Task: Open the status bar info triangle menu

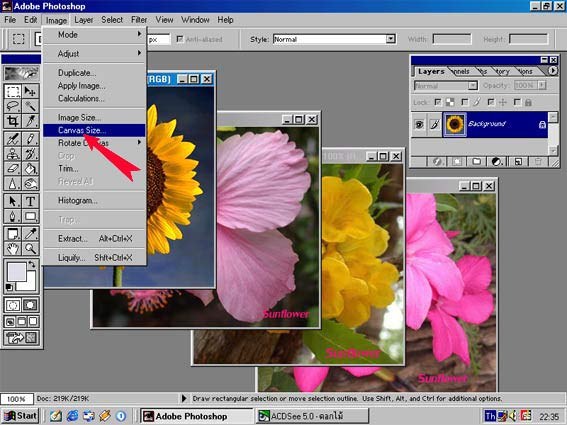Action: (x=184, y=399)
